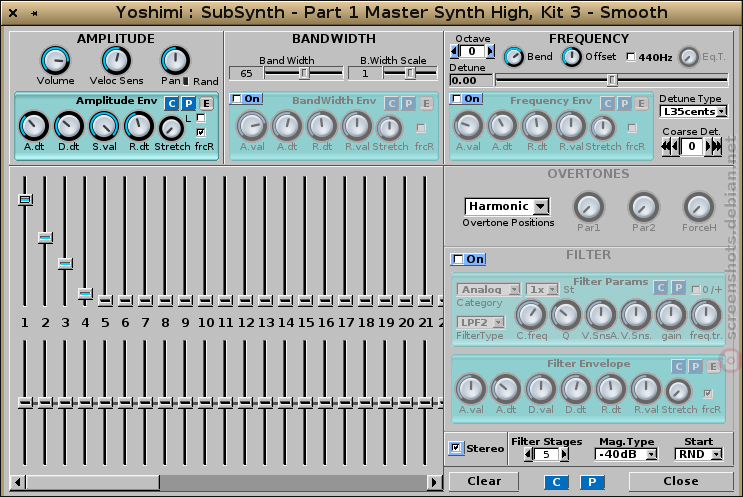Click harmonic 1 magnitude slider handle

pos(25,199)
